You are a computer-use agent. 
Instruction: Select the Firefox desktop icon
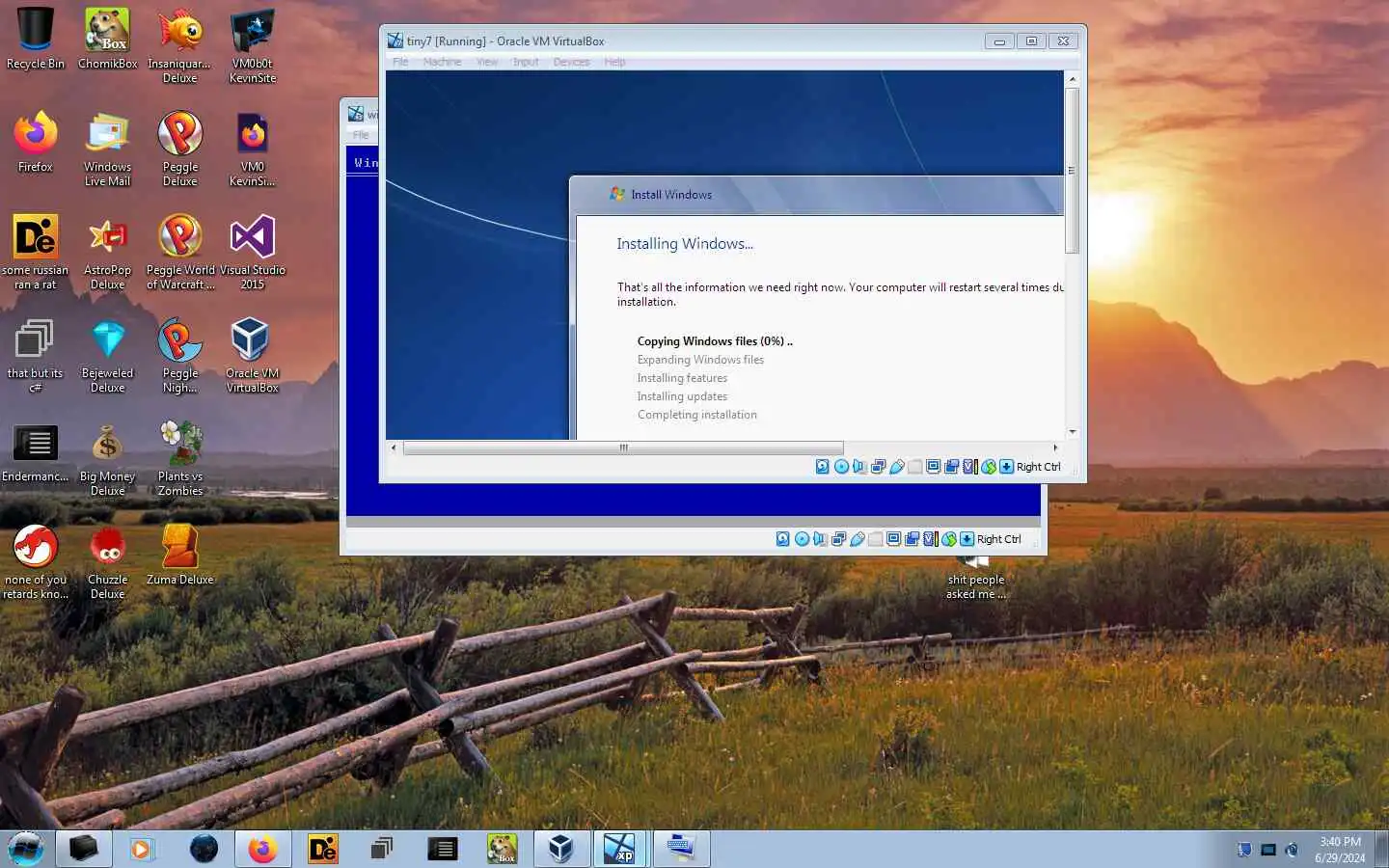coord(36,143)
